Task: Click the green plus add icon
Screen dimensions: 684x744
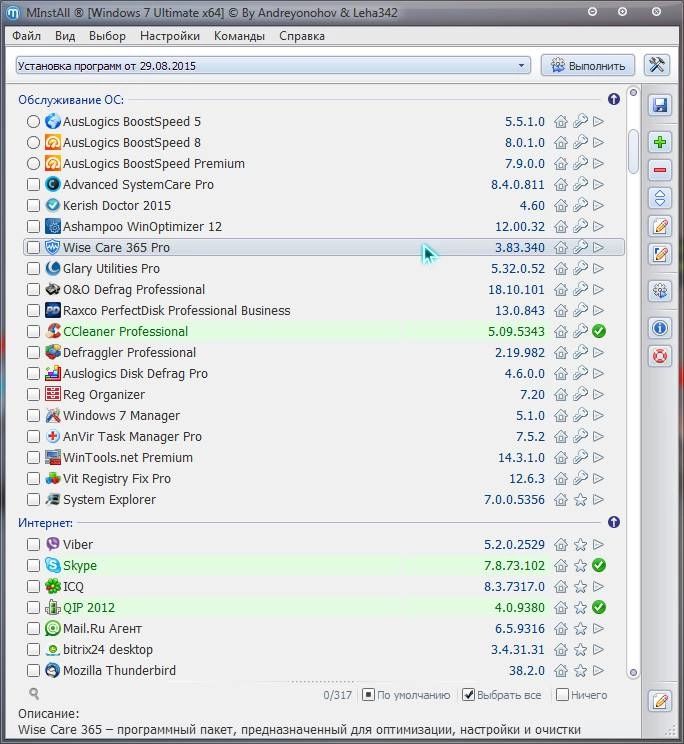Action: [660, 142]
